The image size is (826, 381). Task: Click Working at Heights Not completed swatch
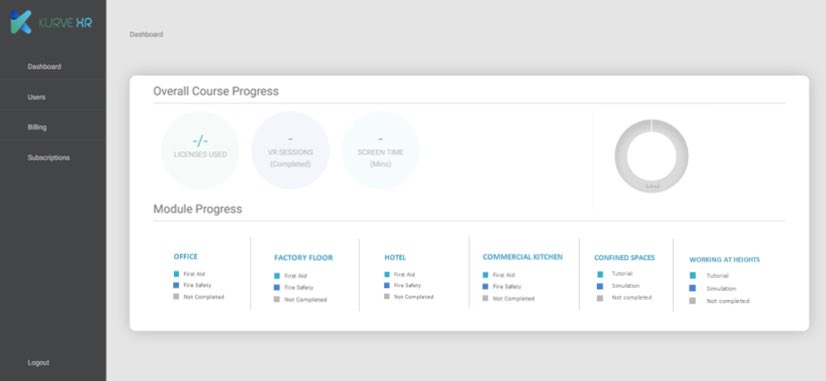(693, 301)
